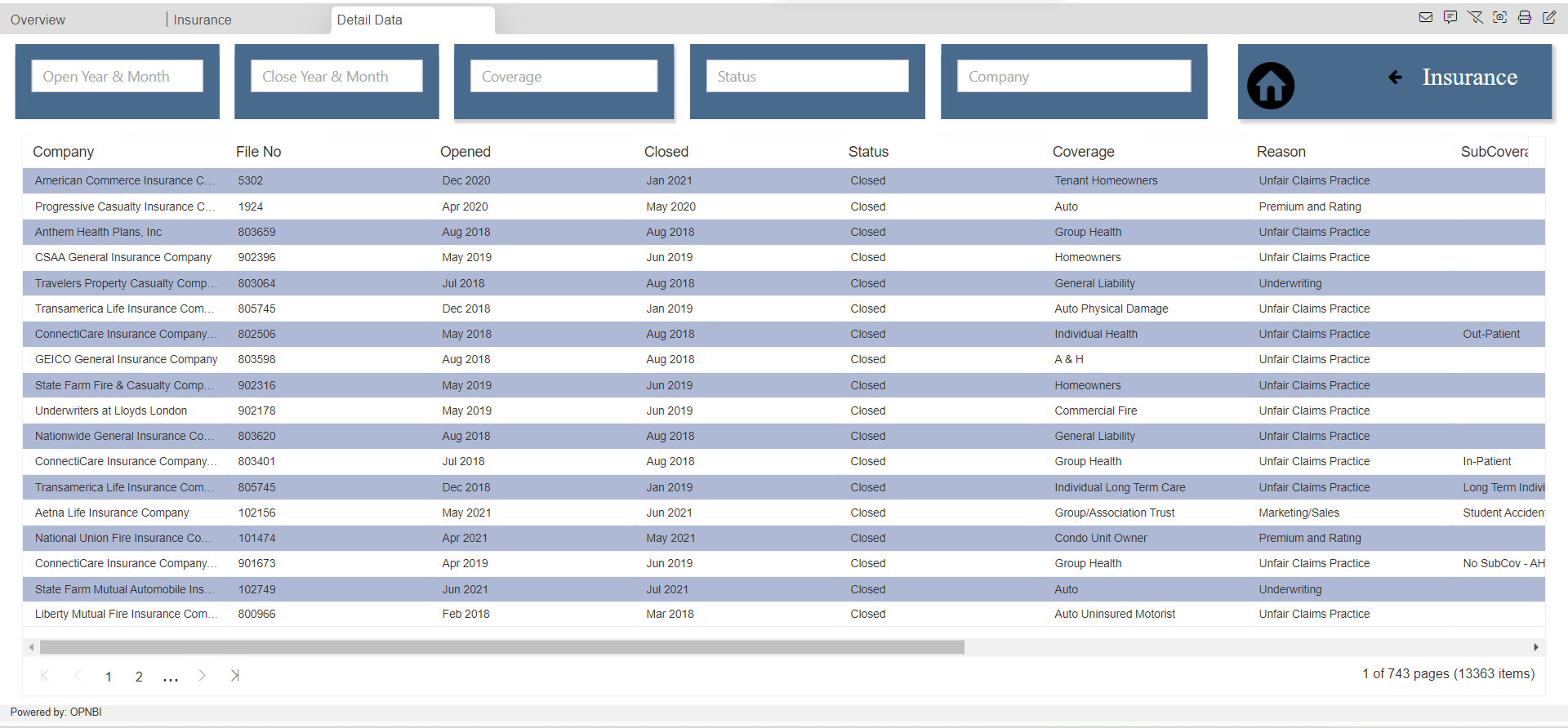Click the page count 1 of 743 pages
This screenshot has height=728, width=1568.
1448,673
